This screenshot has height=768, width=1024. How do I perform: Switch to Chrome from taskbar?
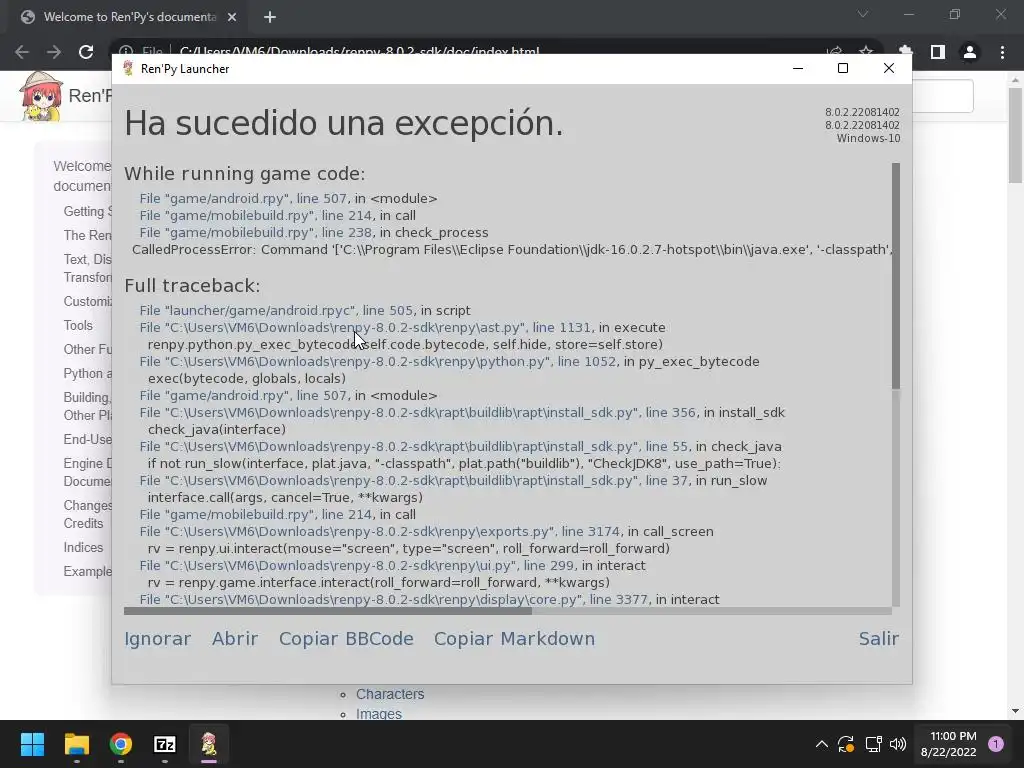point(121,744)
